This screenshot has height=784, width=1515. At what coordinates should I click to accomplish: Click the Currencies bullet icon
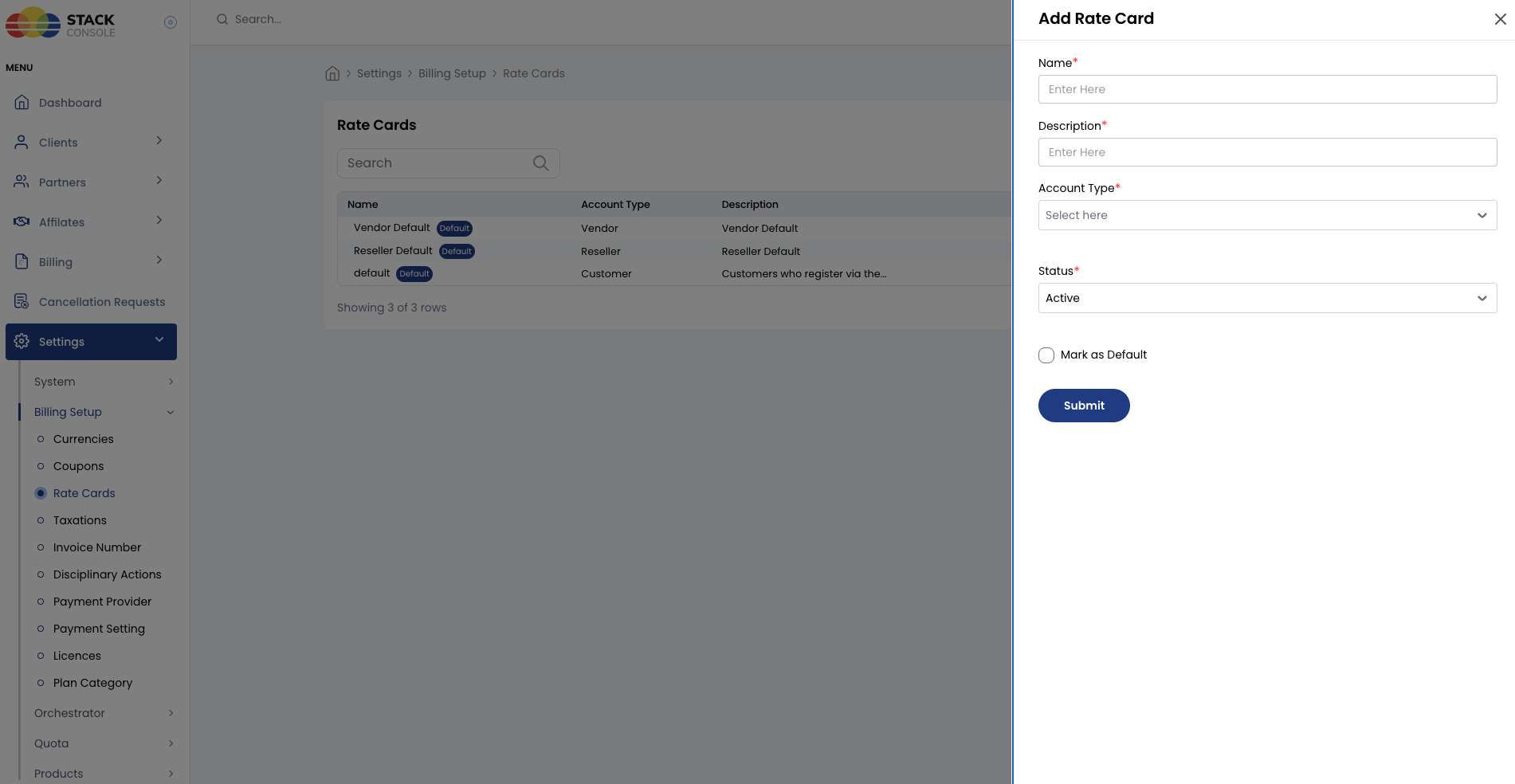41,439
